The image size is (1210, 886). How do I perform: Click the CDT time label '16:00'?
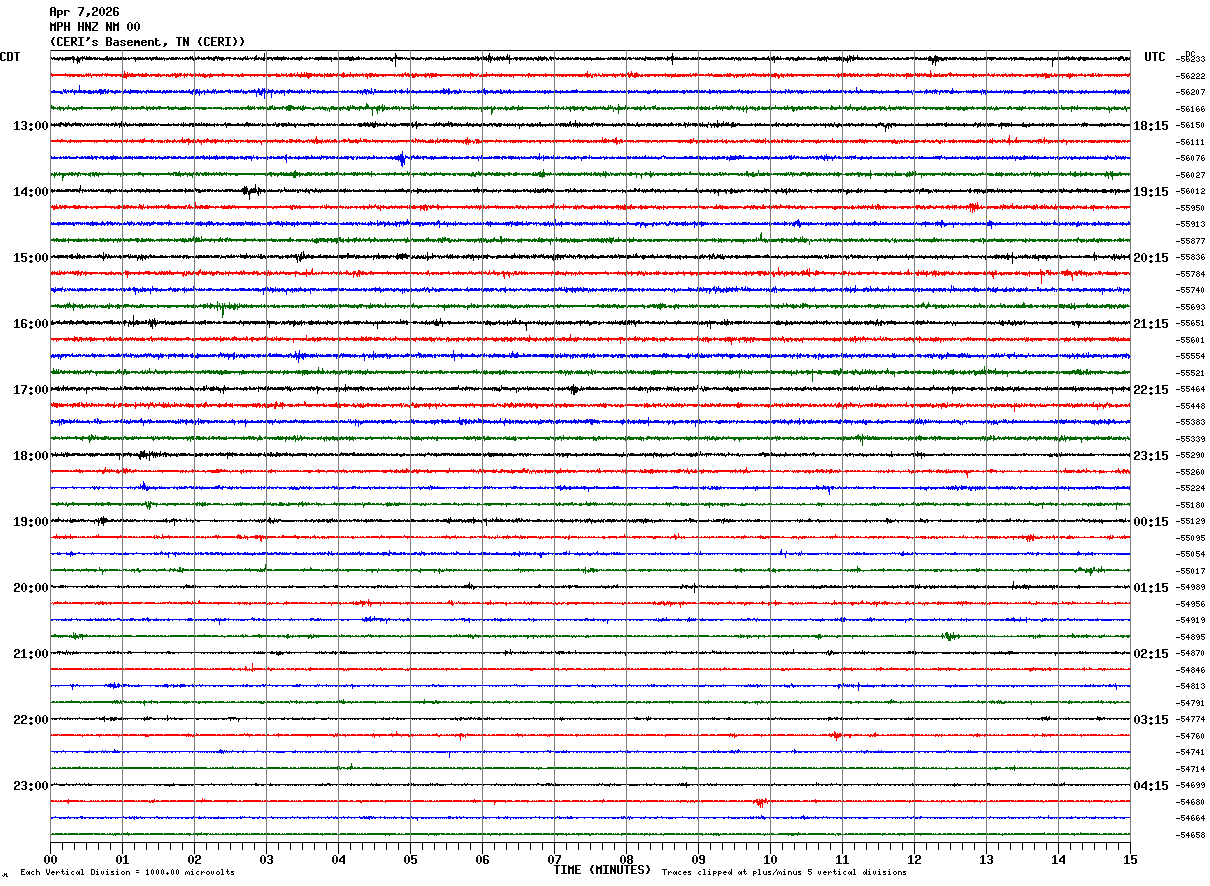coord(31,324)
